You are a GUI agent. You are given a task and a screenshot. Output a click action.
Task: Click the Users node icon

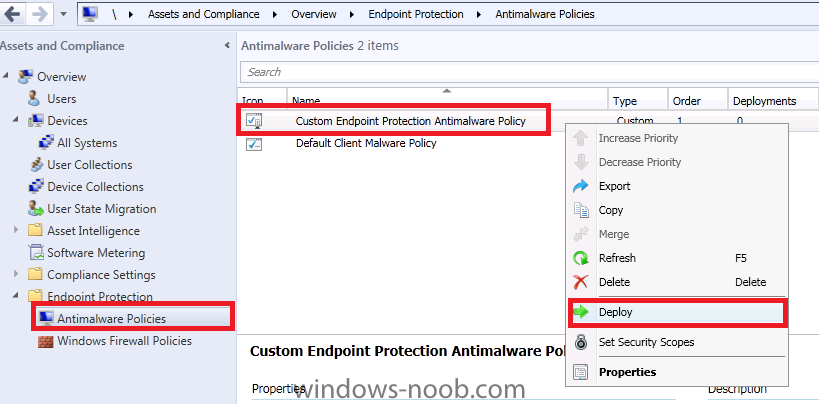34,98
